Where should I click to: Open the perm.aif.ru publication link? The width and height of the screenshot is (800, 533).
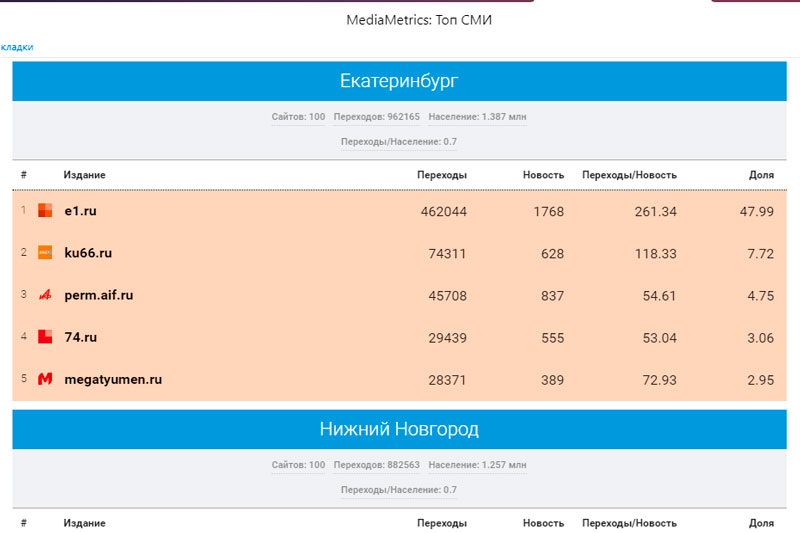click(x=98, y=295)
